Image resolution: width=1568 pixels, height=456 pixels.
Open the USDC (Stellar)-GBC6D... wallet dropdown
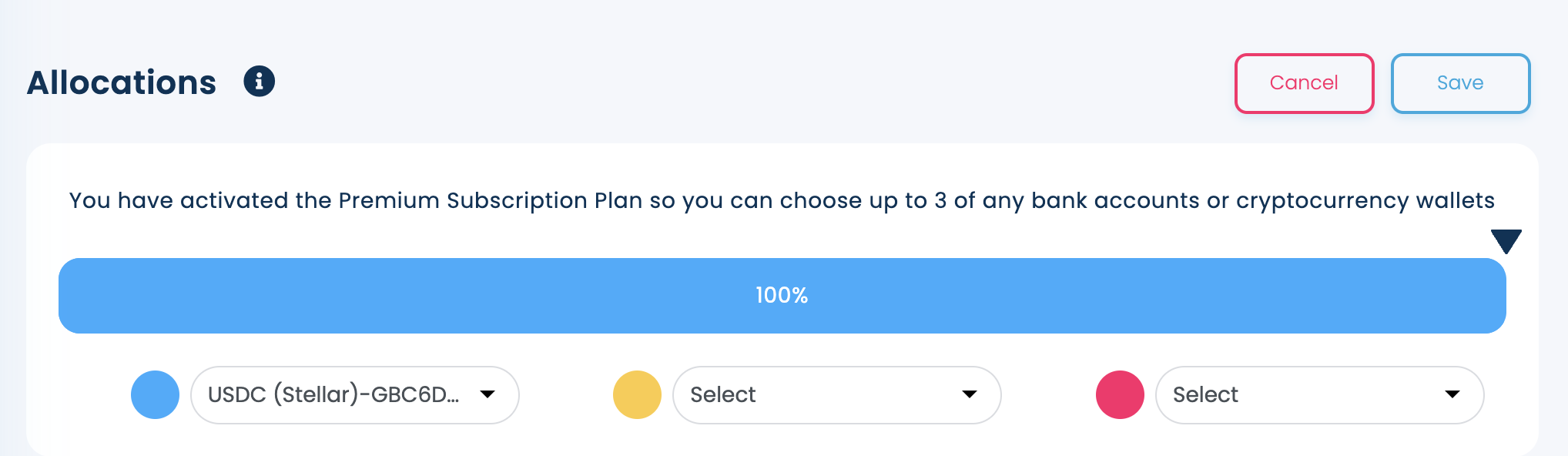(355, 395)
